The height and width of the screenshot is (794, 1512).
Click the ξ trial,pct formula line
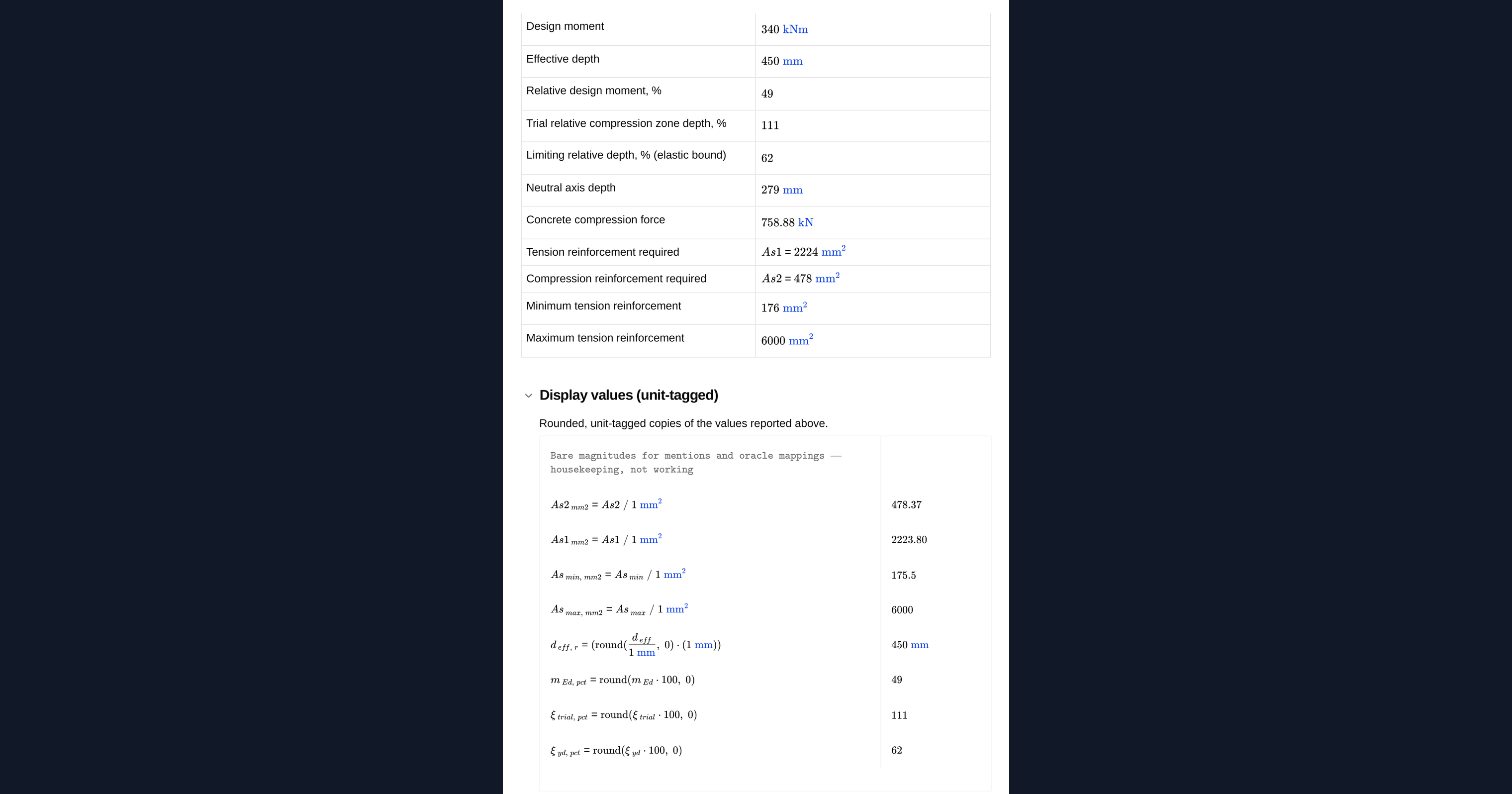(623, 715)
